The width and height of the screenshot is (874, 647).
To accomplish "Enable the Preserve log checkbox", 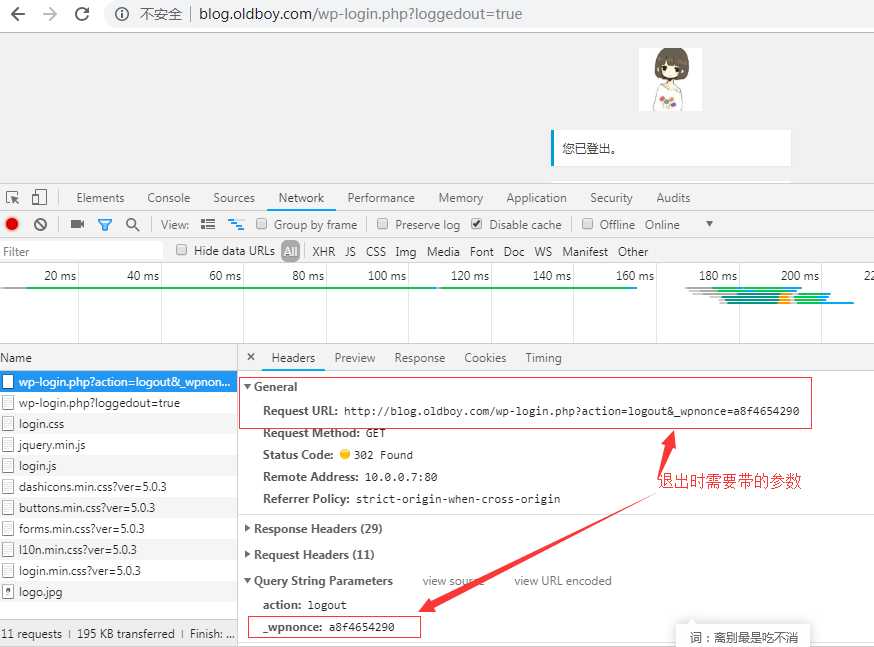I will coord(382,225).
